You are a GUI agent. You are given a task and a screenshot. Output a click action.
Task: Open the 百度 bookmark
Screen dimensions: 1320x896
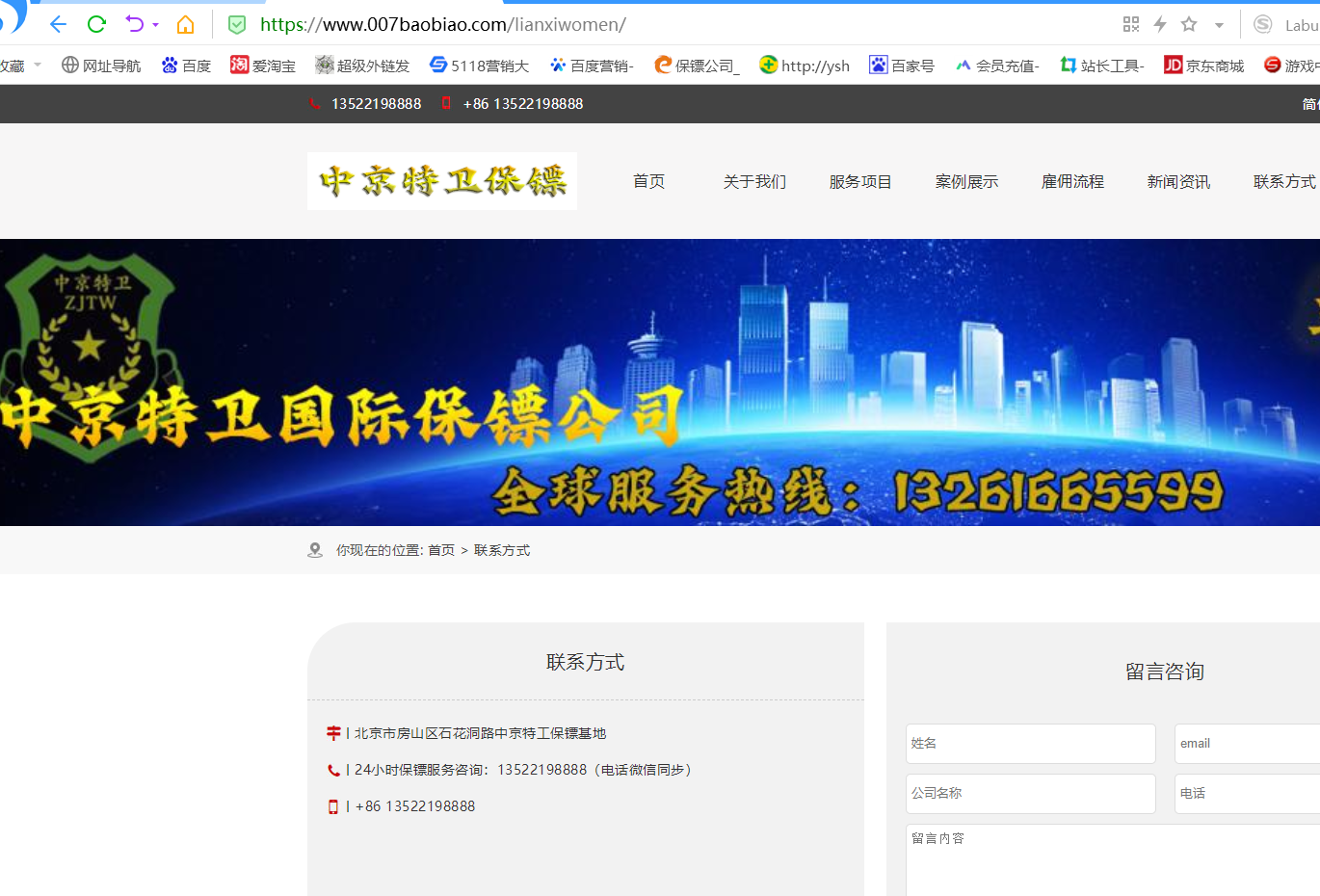click(x=187, y=66)
